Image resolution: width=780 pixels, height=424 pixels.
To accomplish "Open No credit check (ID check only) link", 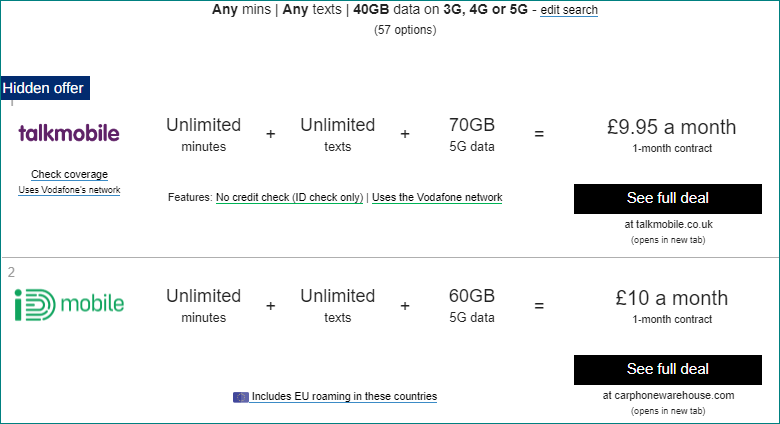I will pos(289,197).
